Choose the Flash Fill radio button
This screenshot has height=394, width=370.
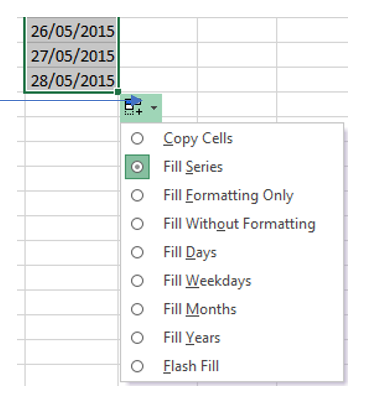[137, 366]
